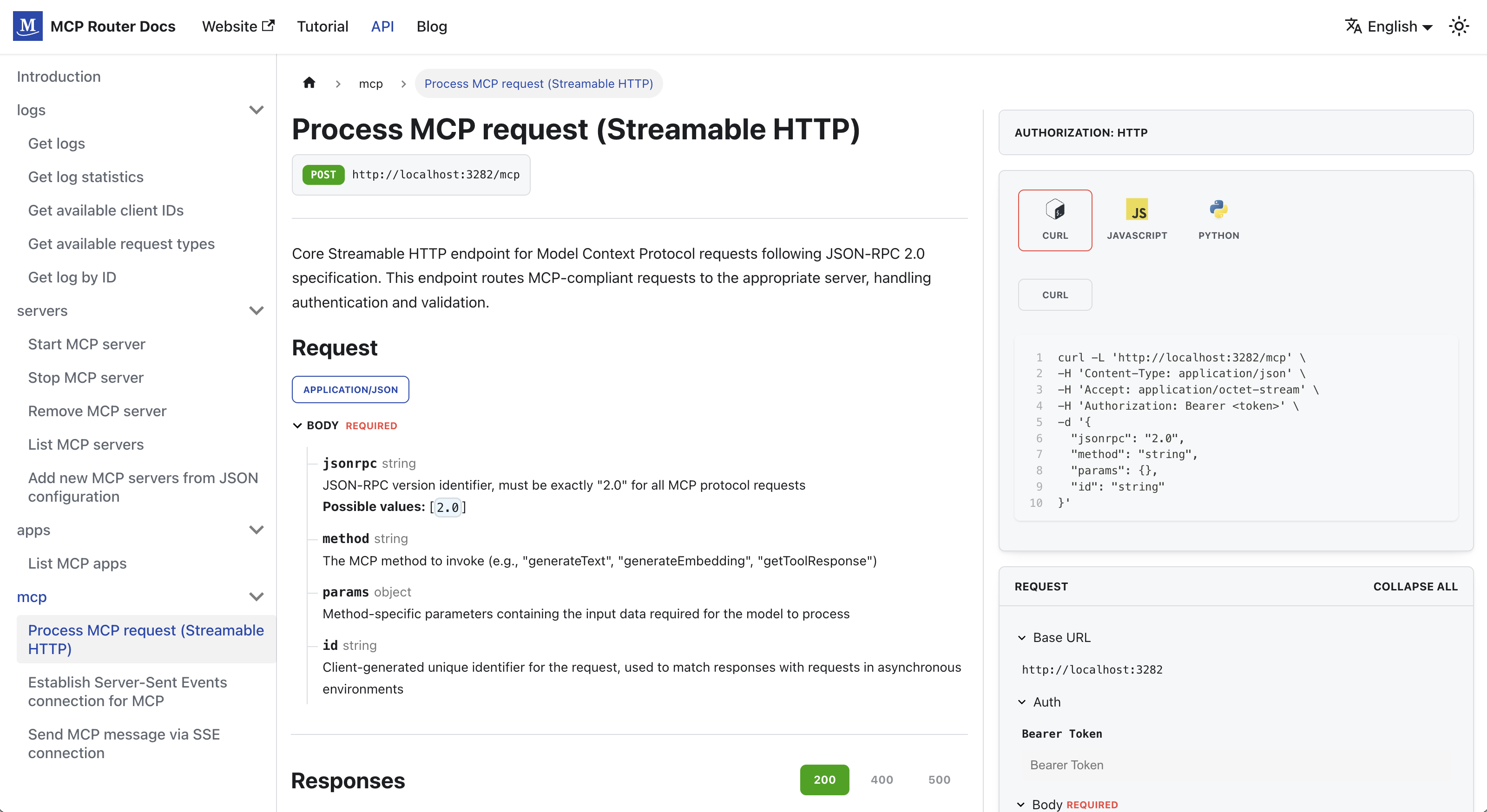Click the endpoint URL http://localhost:3282/mcp
The width and height of the screenshot is (1487, 812).
[436, 175]
